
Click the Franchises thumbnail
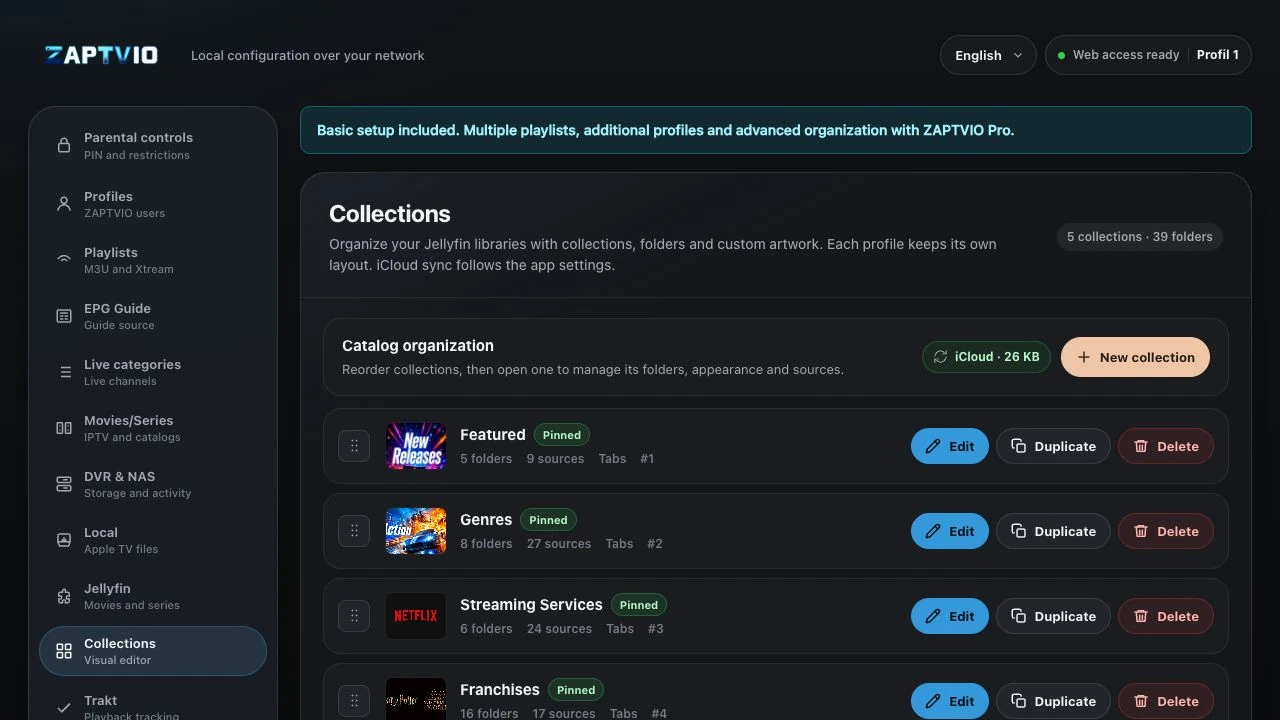416,699
